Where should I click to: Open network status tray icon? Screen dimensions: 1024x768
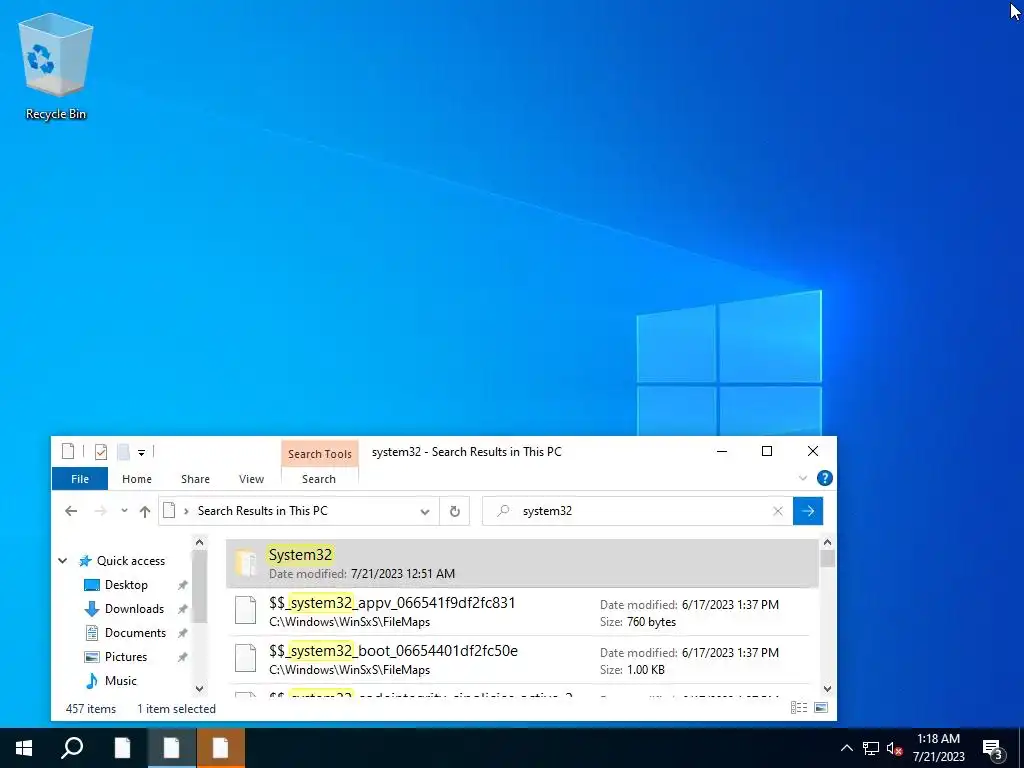tap(871, 748)
